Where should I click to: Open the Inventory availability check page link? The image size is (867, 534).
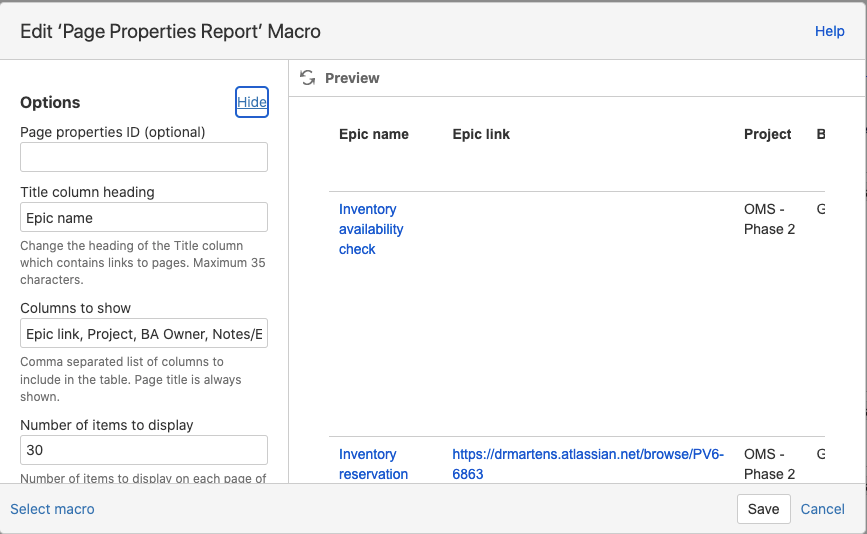(x=371, y=229)
